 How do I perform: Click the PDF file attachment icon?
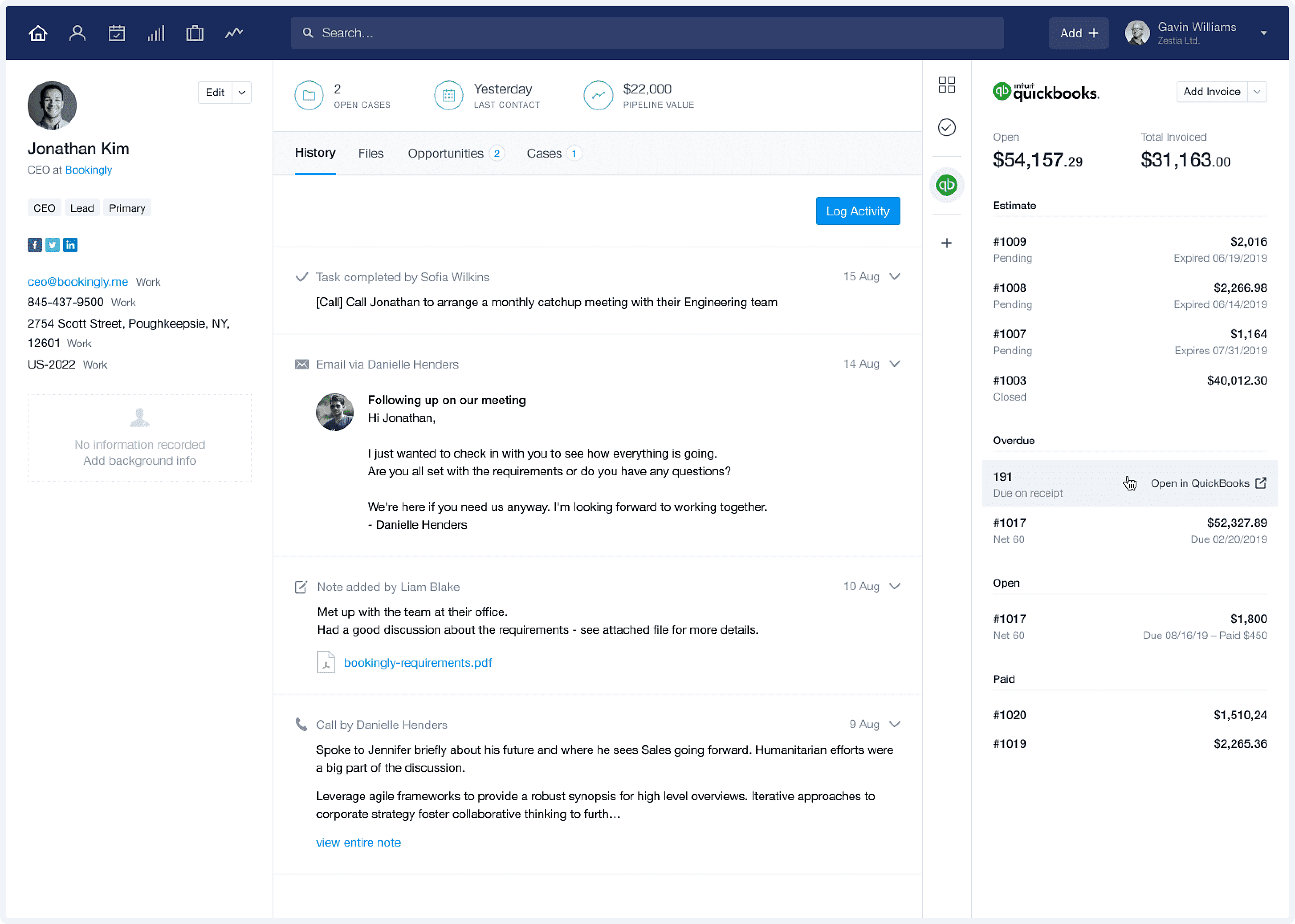(326, 662)
